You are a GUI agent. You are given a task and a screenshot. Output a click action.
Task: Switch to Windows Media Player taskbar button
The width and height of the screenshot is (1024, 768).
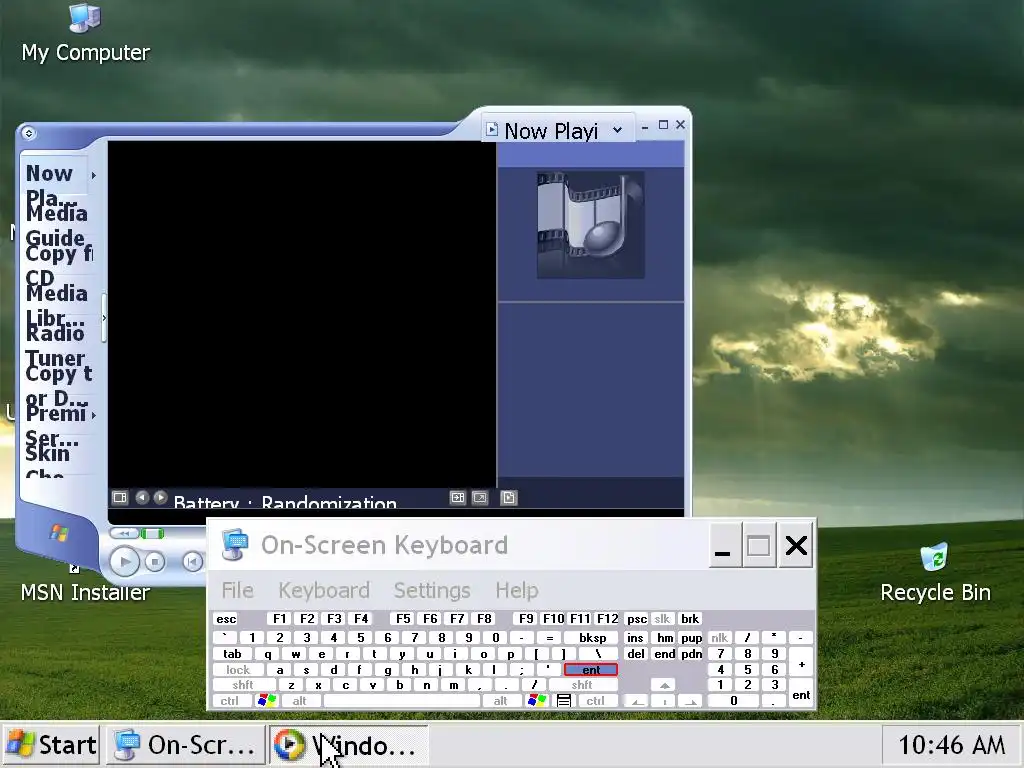pos(347,744)
